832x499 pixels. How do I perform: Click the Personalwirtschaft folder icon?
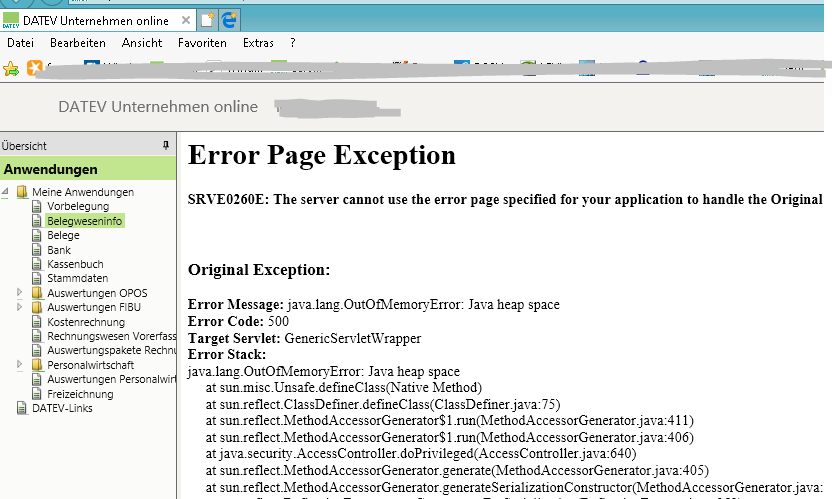coord(37,365)
